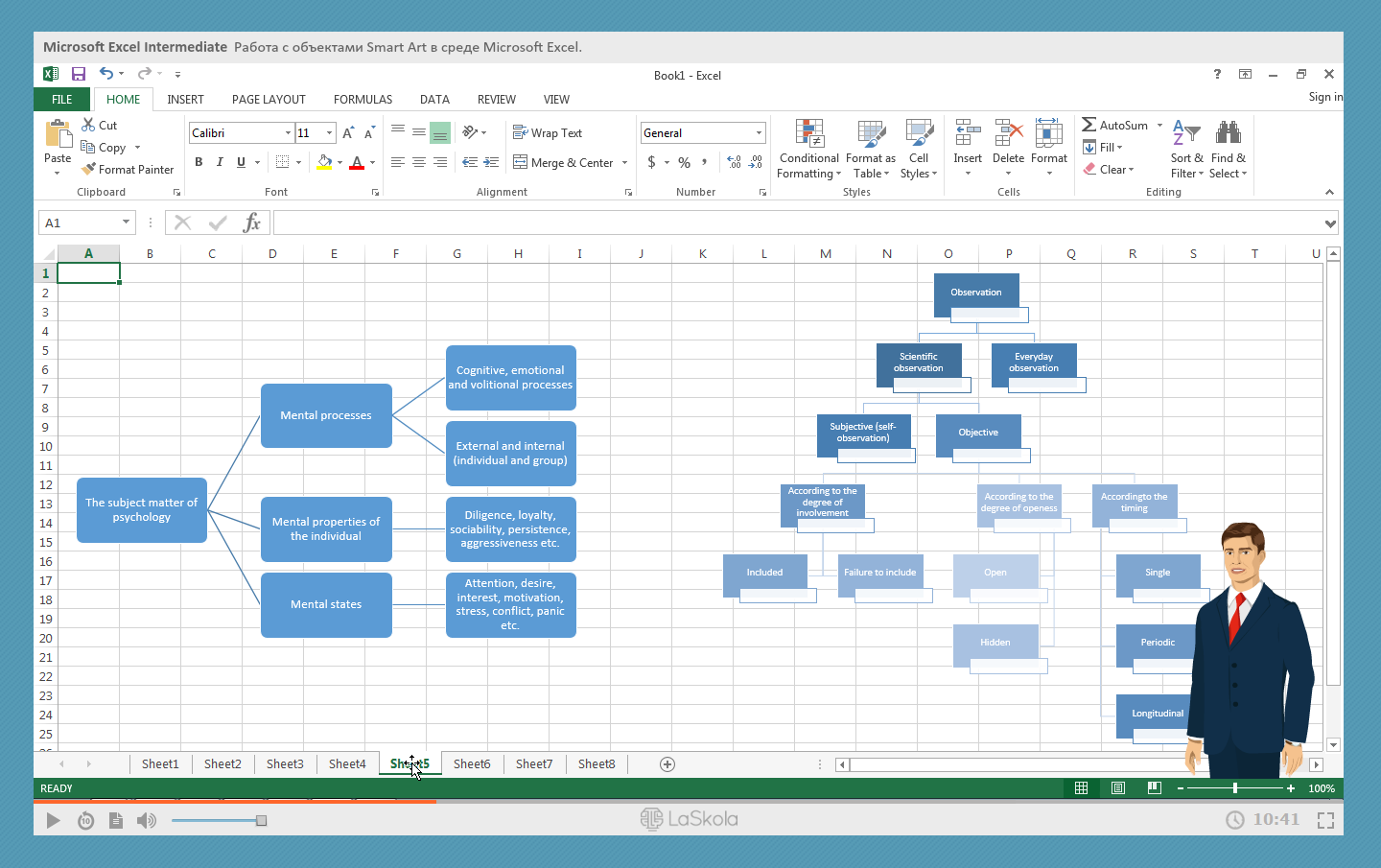
Task: Click the zoom slider in status bar
Action: (x=1234, y=788)
